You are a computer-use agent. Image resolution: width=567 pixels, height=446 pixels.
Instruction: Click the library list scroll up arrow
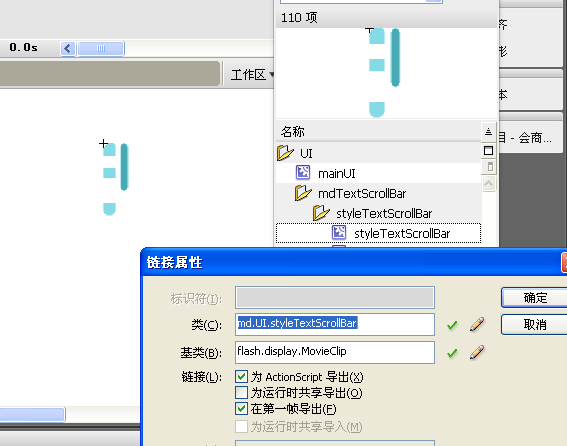[488, 184]
